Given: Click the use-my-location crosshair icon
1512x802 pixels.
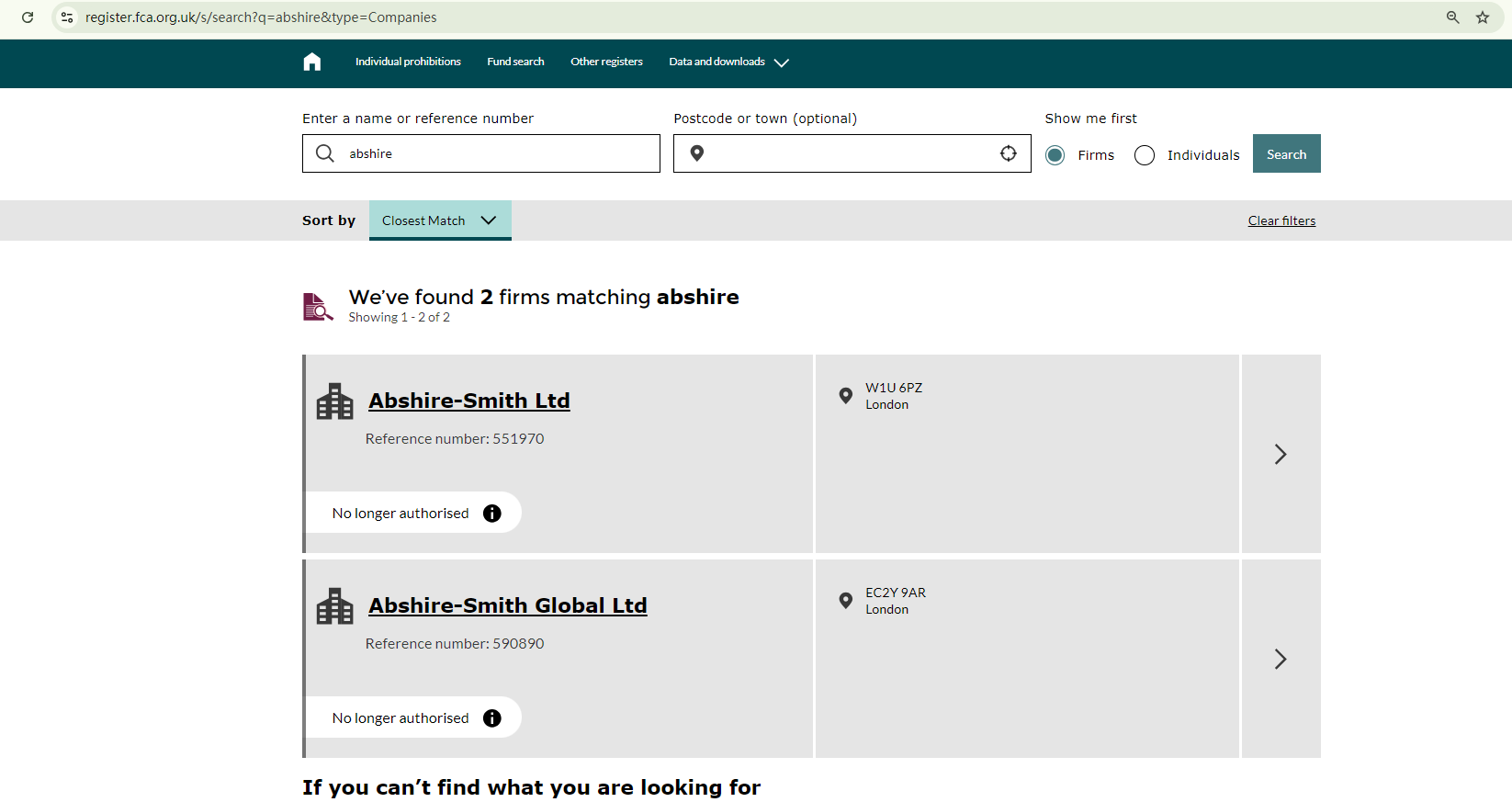Looking at the screenshot, I should (1008, 153).
